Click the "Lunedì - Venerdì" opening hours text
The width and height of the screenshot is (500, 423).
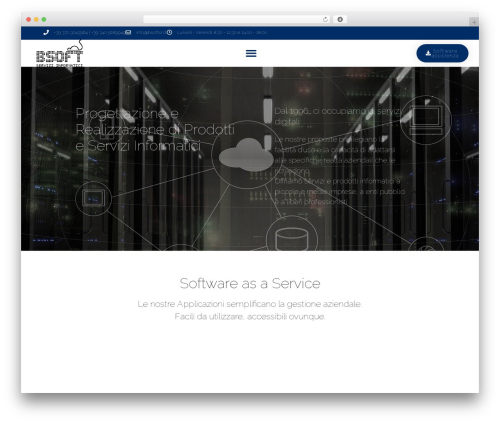222,32
